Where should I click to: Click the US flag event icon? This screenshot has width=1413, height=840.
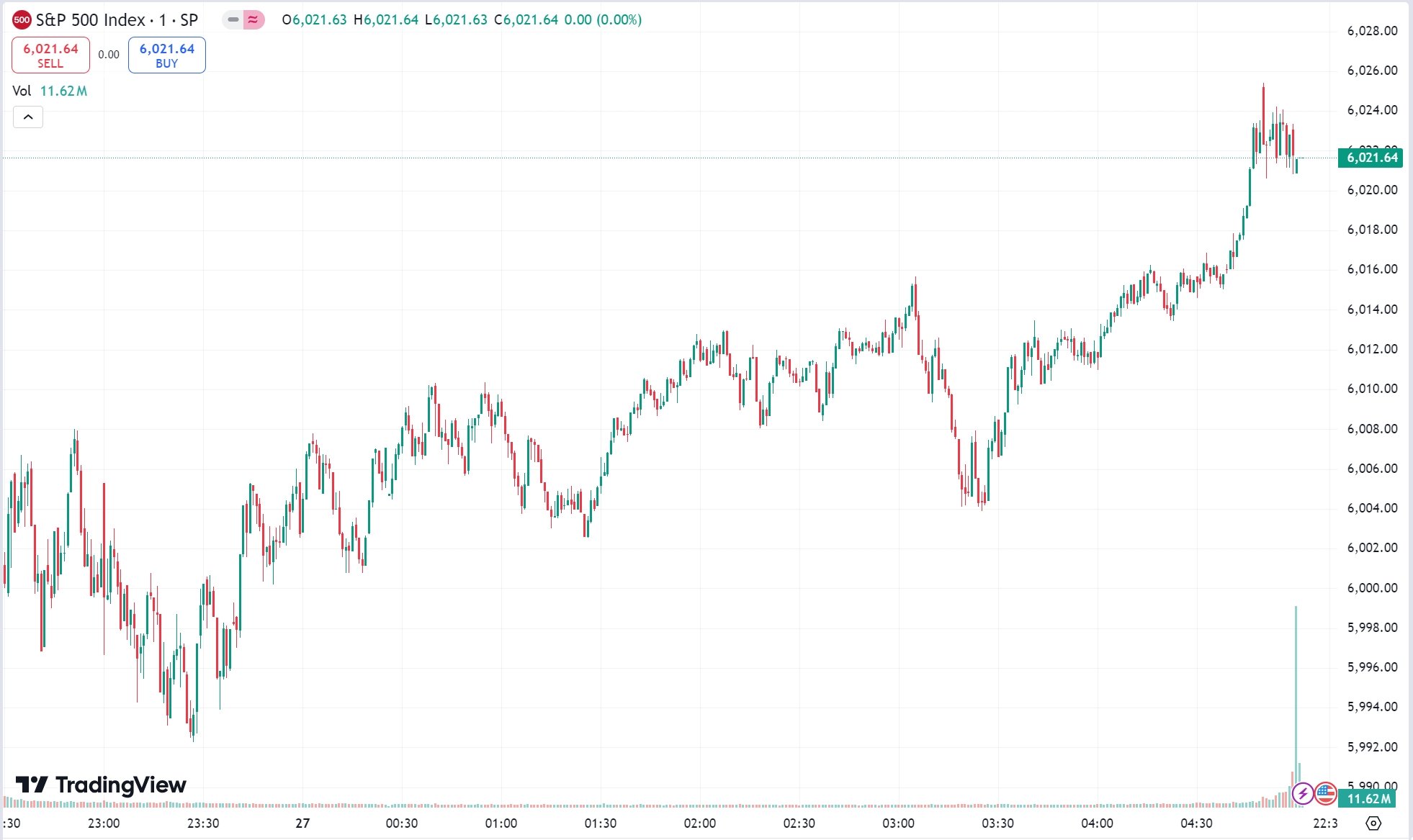1325,794
